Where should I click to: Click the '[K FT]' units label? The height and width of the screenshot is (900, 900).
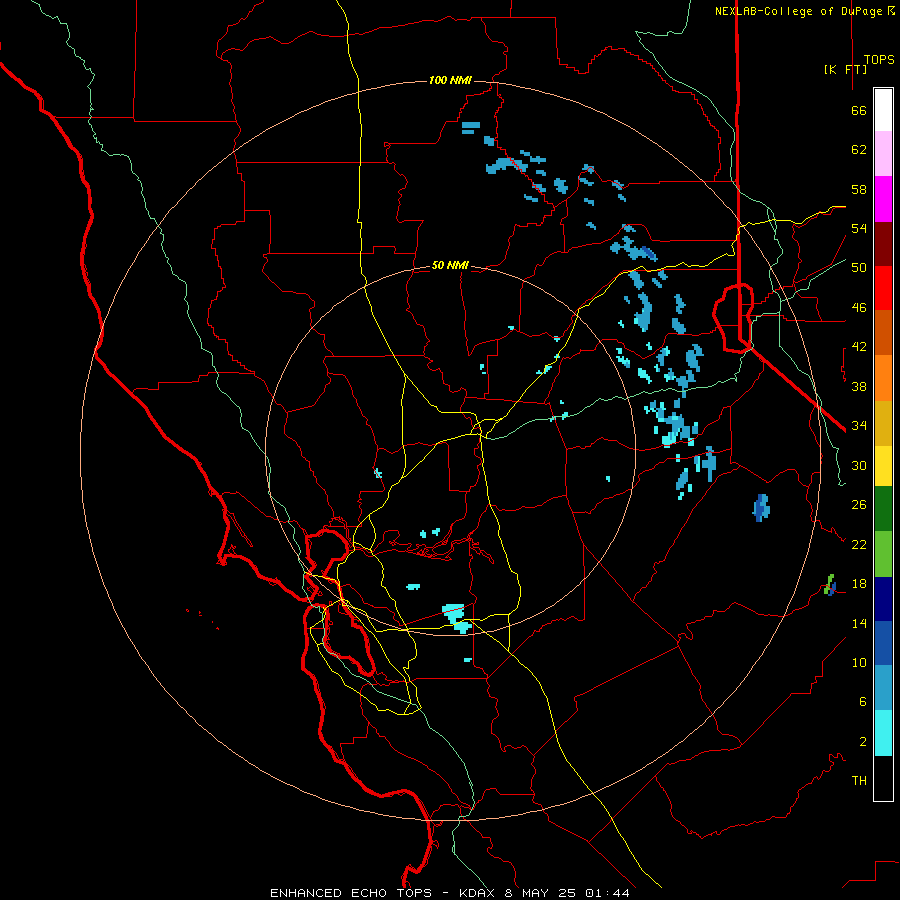tap(845, 69)
